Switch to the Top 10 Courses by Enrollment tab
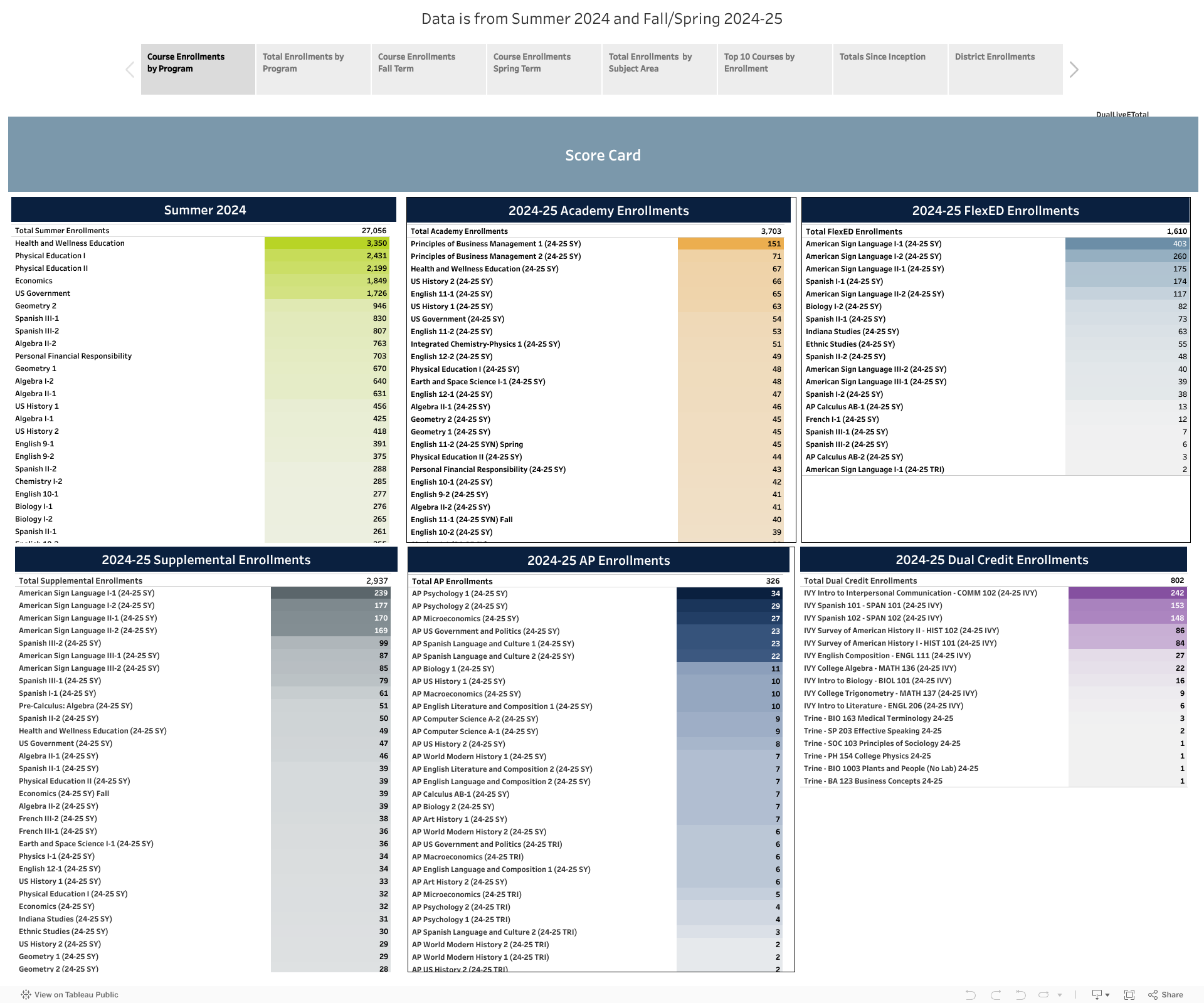Screen dimensions: 1204x1003 click(x=774, y=69)
